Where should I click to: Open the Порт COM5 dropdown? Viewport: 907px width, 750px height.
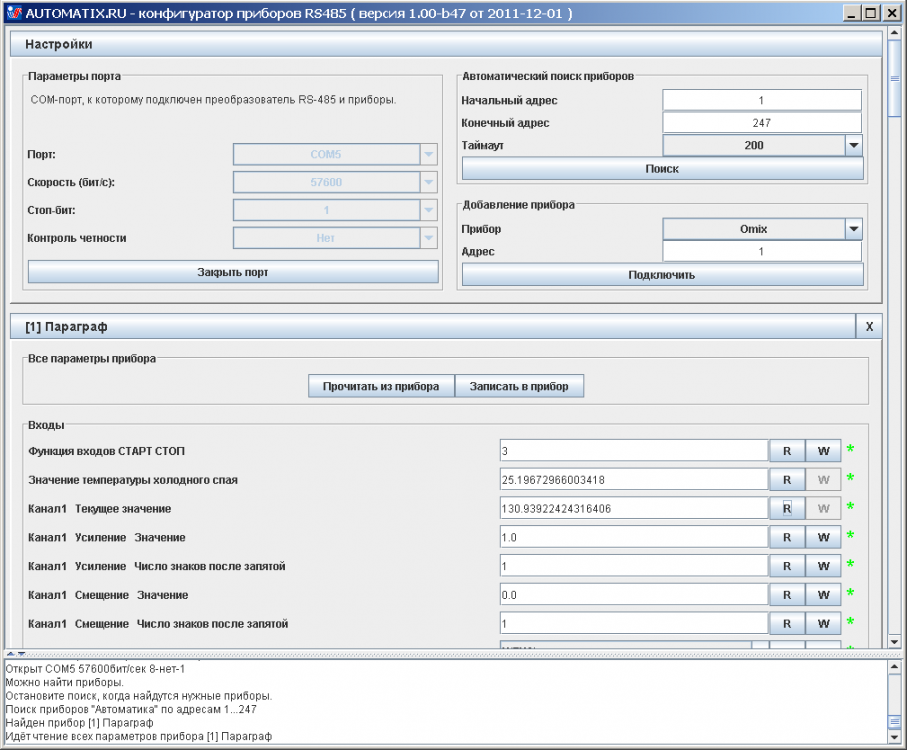tap(428, 155)
